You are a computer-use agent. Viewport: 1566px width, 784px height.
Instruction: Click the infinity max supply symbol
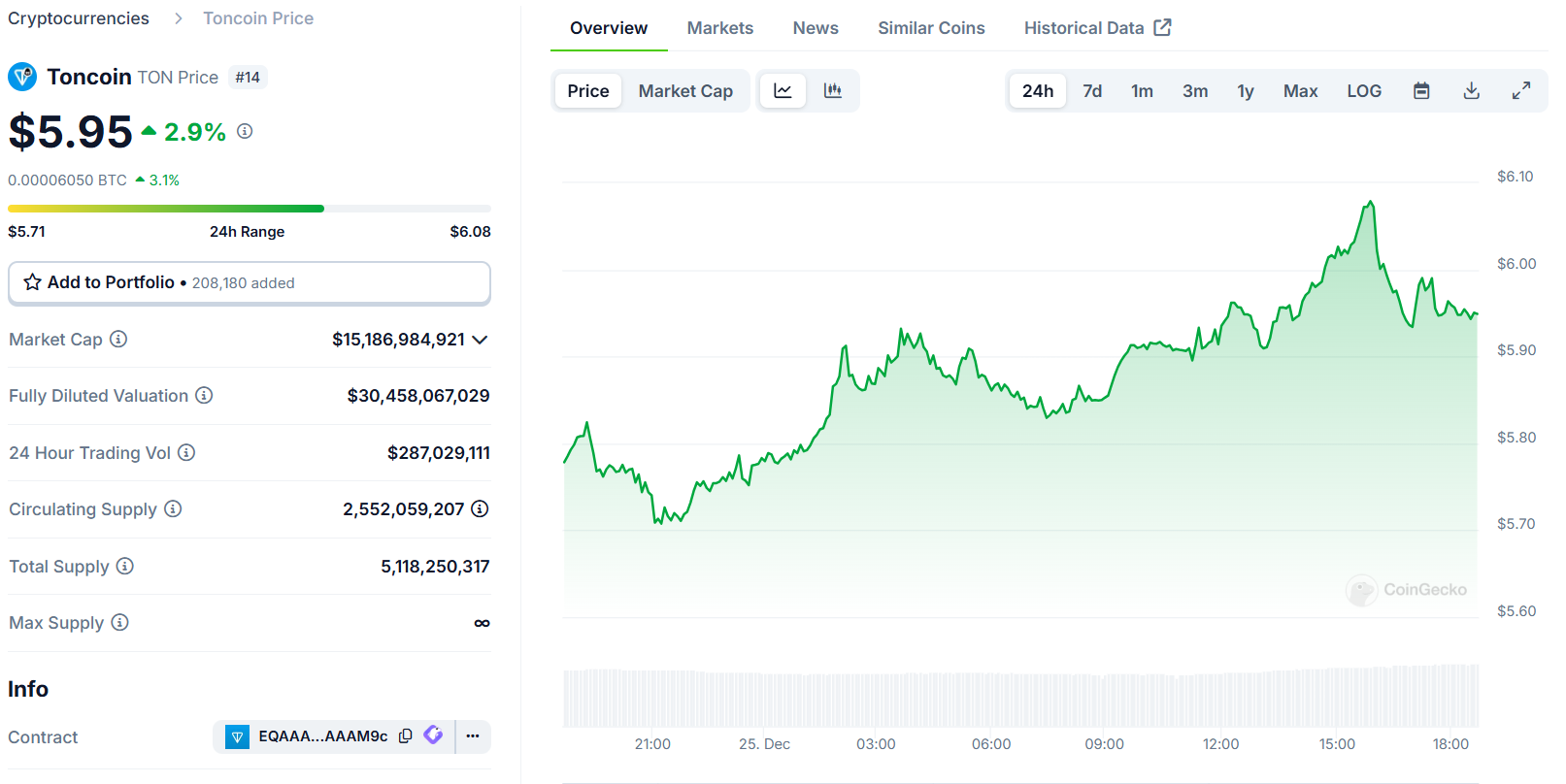click(482, 623)
